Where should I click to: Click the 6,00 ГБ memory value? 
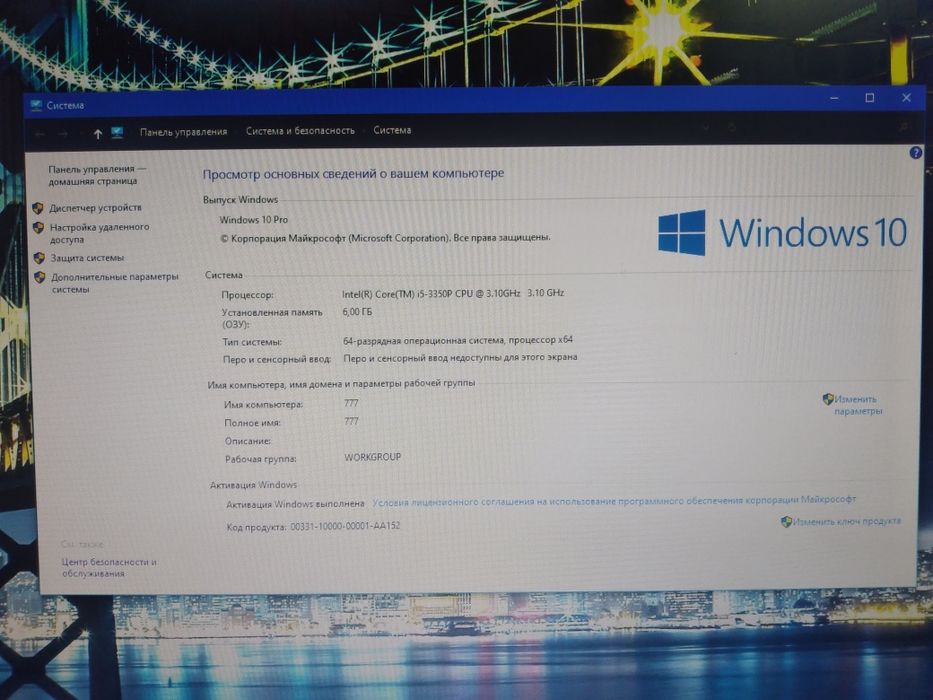pyautogui.click(x=357, y=311)
